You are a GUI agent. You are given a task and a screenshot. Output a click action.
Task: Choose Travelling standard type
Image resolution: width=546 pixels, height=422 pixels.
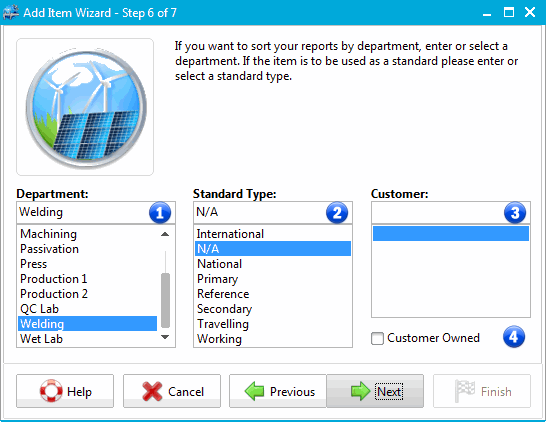273,324
